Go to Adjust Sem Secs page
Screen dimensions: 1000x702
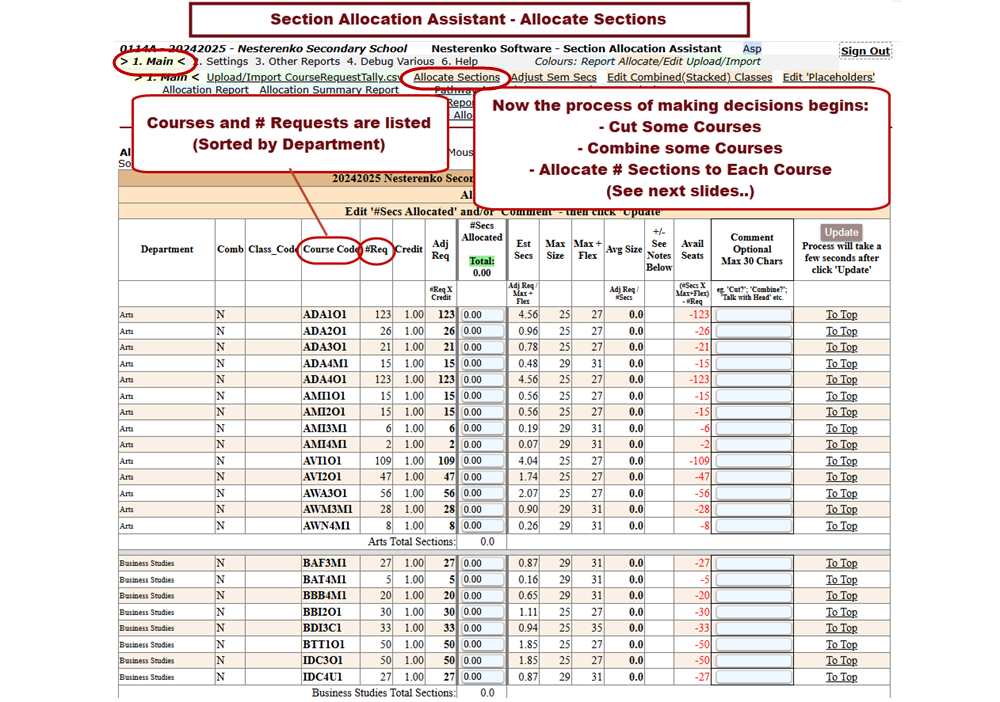(x=553, y=77)
